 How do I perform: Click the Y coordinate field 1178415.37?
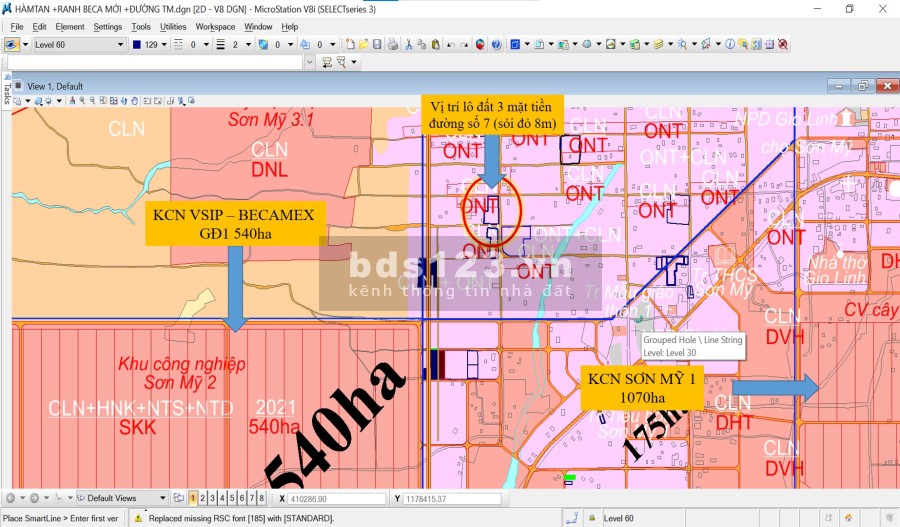pyautogui.click(x=452, y=499)
